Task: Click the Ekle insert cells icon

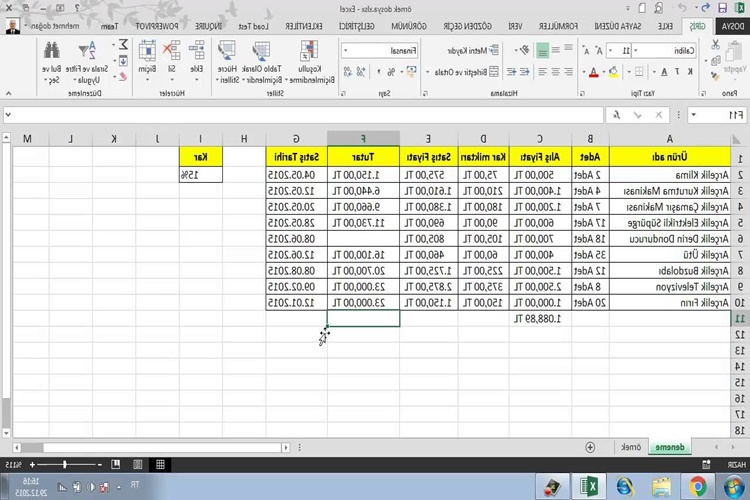Action: coord(197,50)
